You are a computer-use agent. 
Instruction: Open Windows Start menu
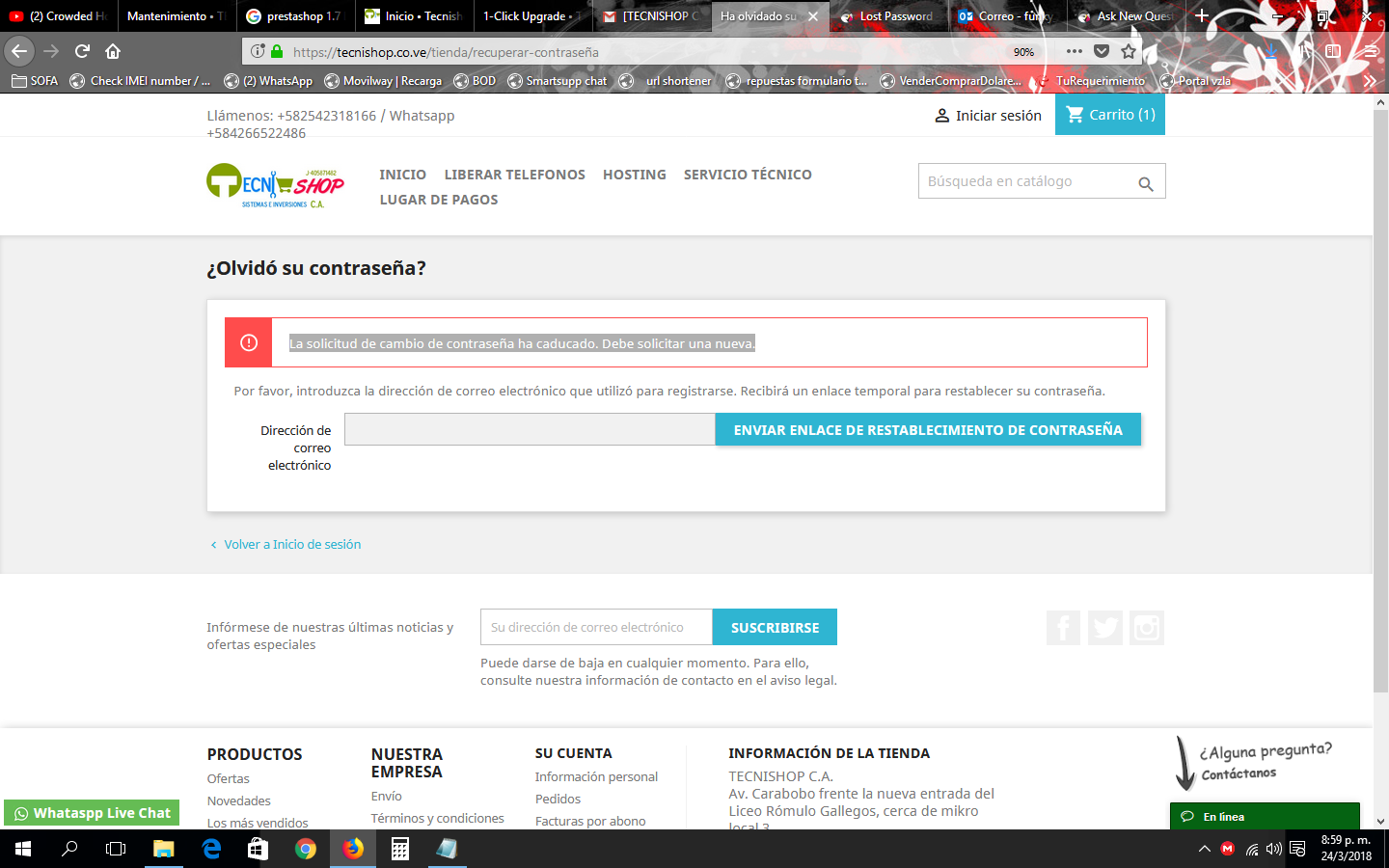23,849
